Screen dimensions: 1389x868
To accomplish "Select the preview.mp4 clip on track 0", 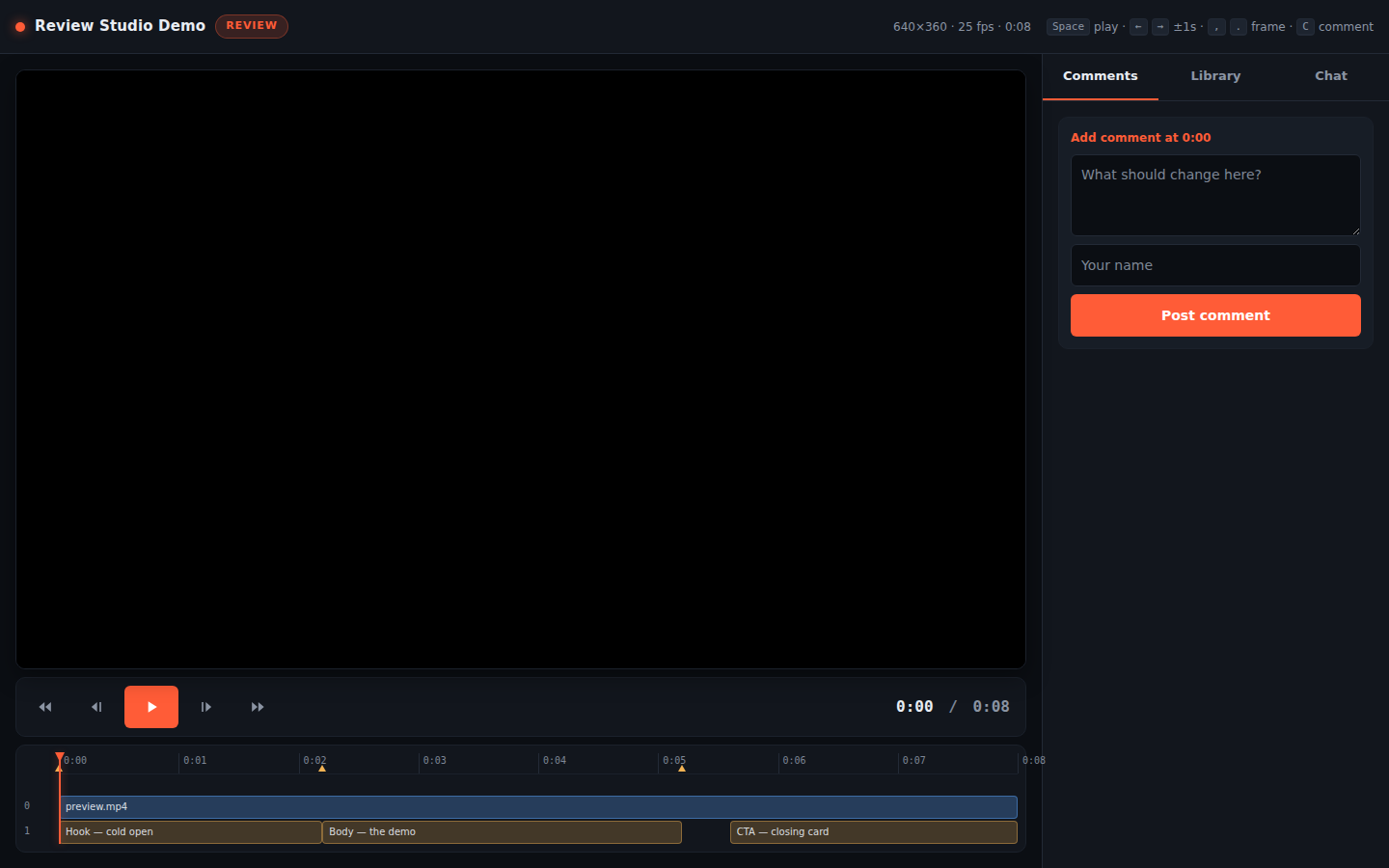I will (538, 807).
